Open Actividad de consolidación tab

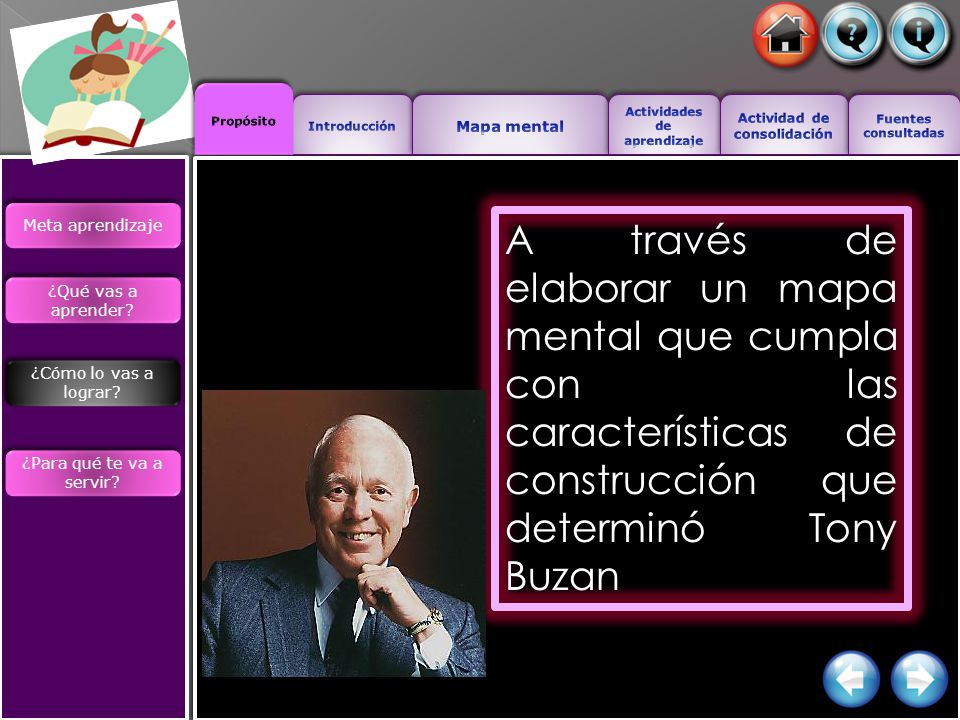784,125
